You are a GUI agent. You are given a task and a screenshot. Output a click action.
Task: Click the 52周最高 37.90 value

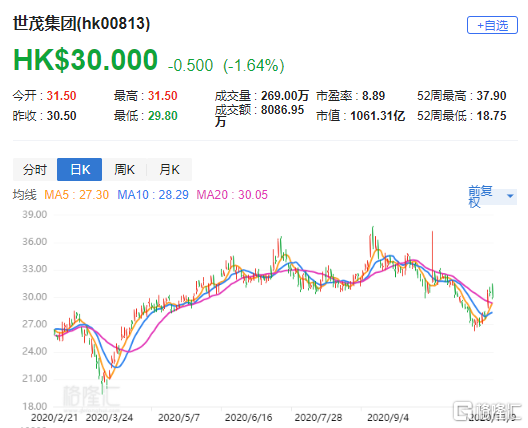pos(462,96)
